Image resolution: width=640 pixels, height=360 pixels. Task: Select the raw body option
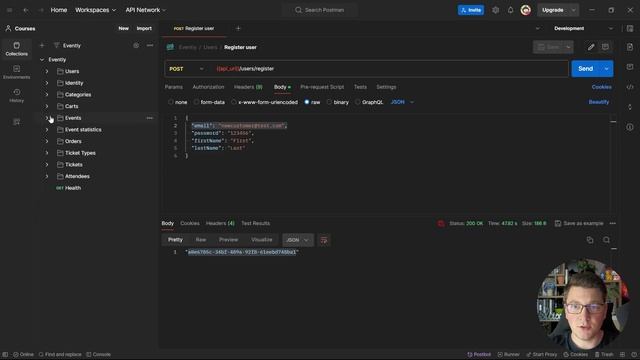pyautogui.click(x=312, y=102)
